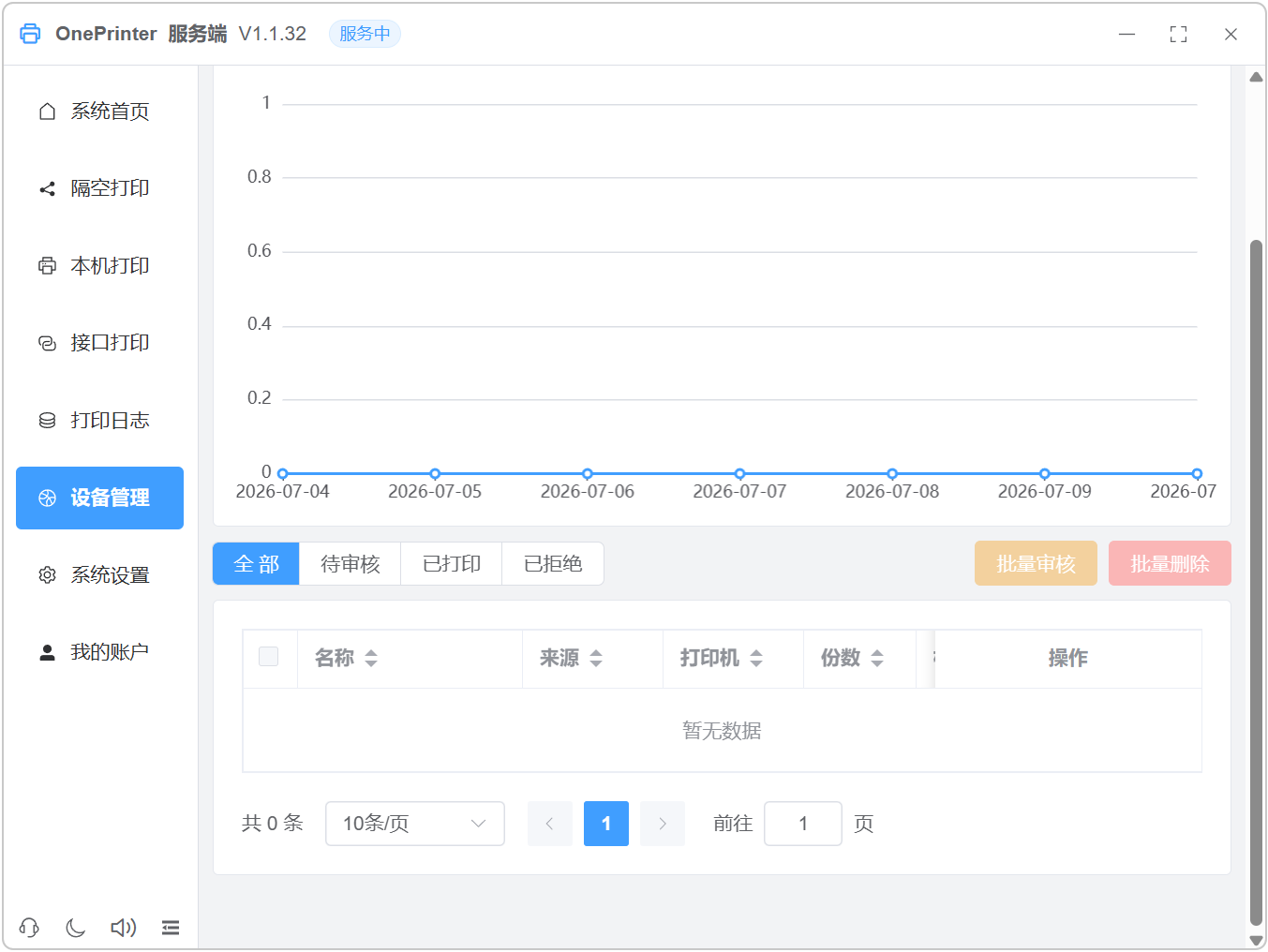Open the 我的账户 account page
Image resolution: width=1268 pixels, height=952 pixels.
(99, 652)
